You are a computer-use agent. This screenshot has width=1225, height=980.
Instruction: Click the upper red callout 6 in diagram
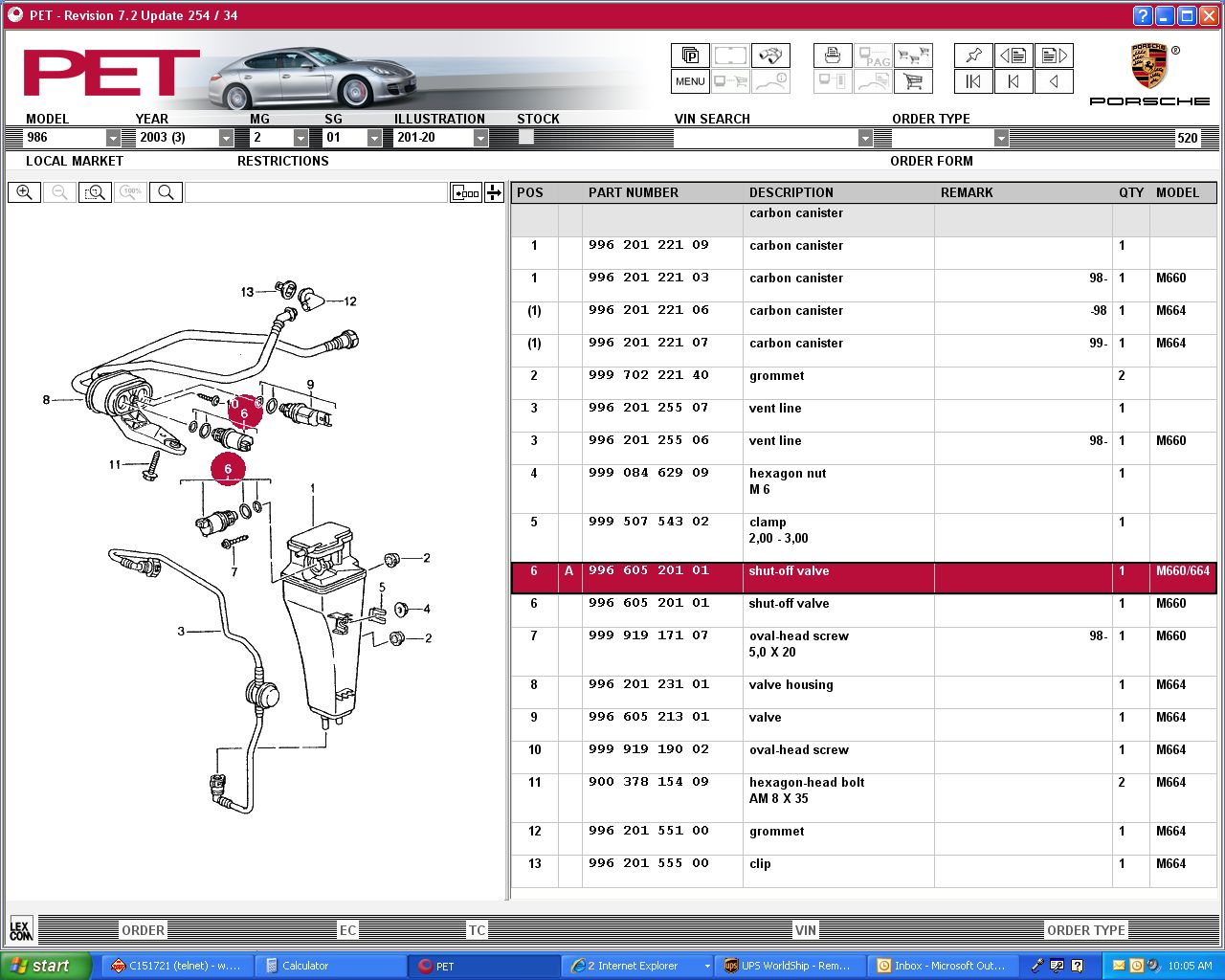tap(244, 413)
